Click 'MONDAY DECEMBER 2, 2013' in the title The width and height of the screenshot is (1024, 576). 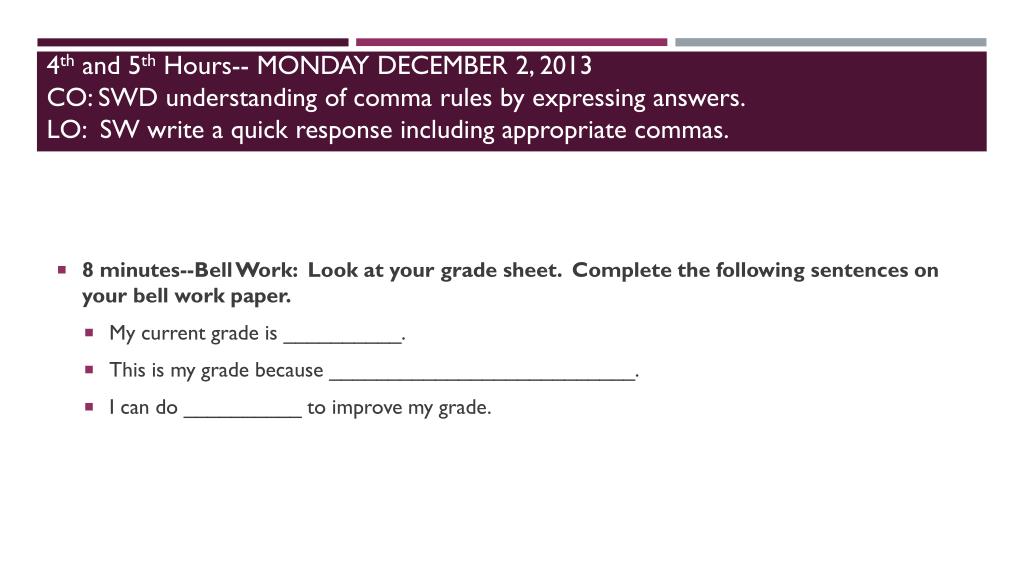tap(424, 66)
